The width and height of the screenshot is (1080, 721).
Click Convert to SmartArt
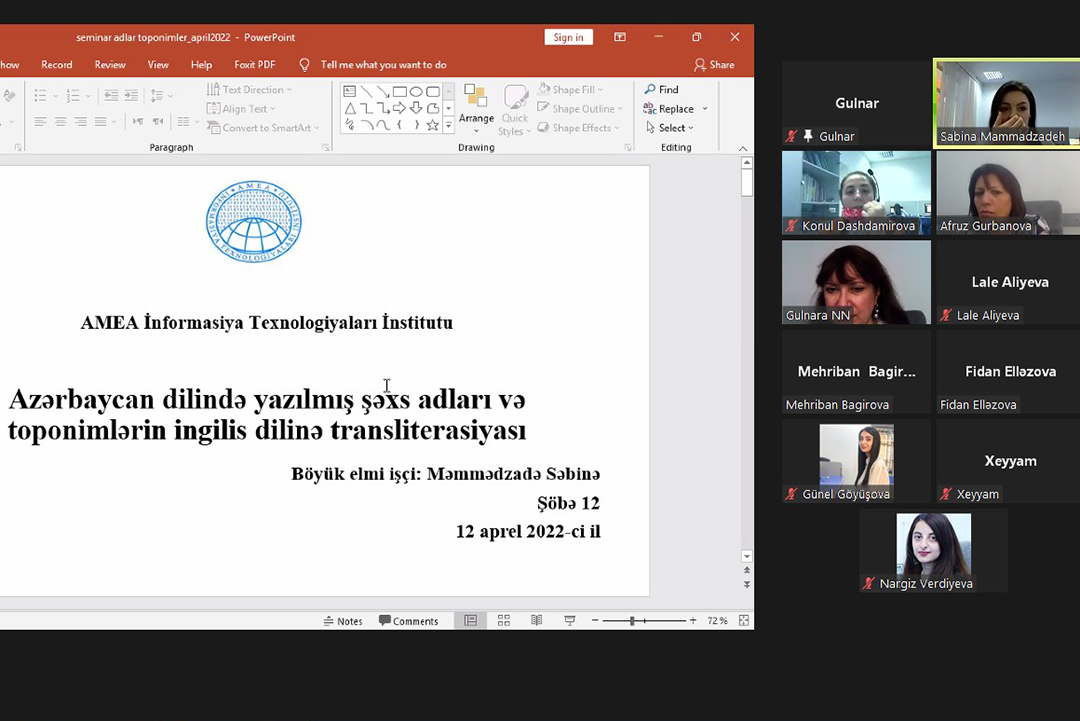[x=263, y=128]
